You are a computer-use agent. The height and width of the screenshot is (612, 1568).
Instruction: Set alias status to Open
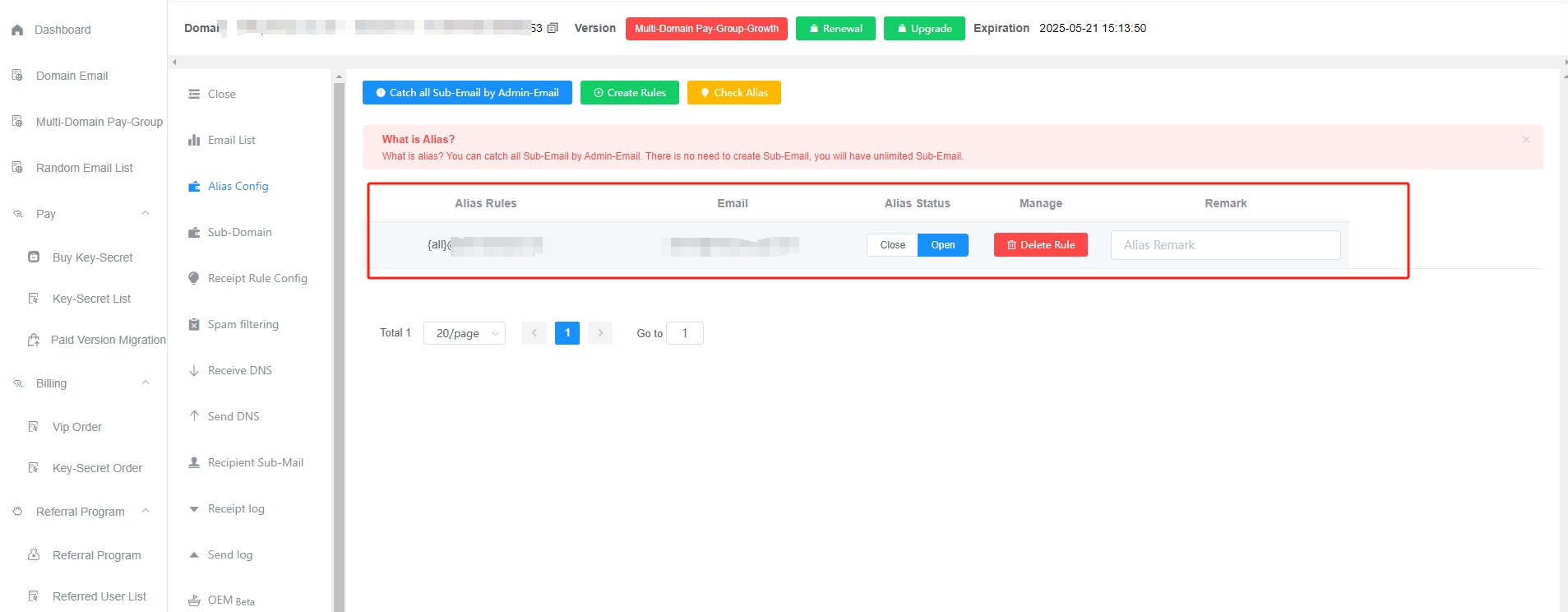[x=943, y=245]
